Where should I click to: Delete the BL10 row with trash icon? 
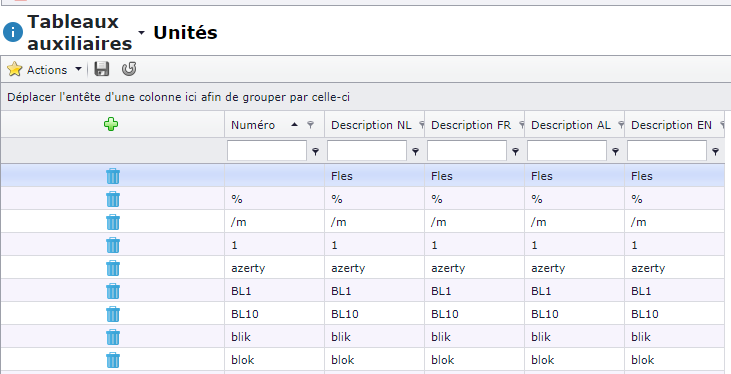pos(113,314)
